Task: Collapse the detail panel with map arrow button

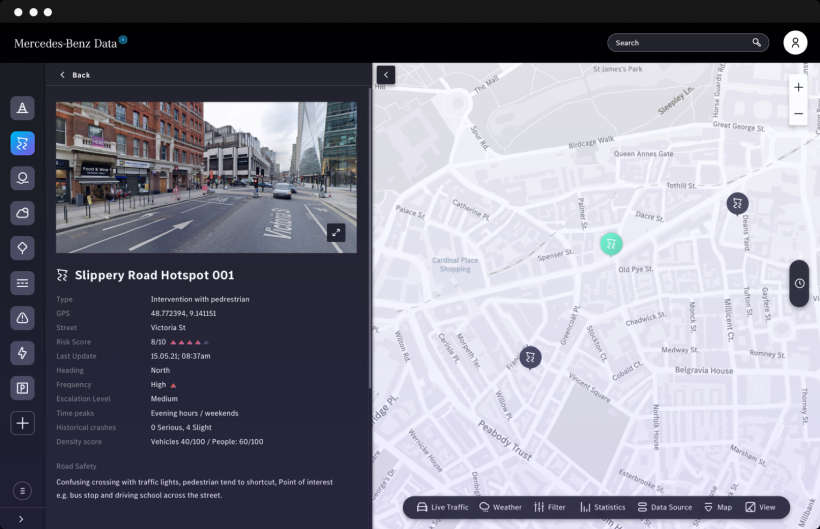Action: [x=386, y=75]
